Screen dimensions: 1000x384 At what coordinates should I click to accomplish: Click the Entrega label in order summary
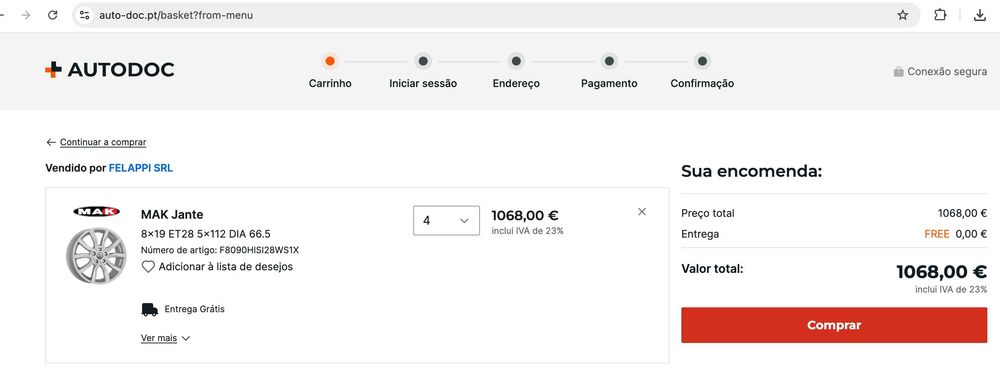pyautogui.click(x=700, y=234)
